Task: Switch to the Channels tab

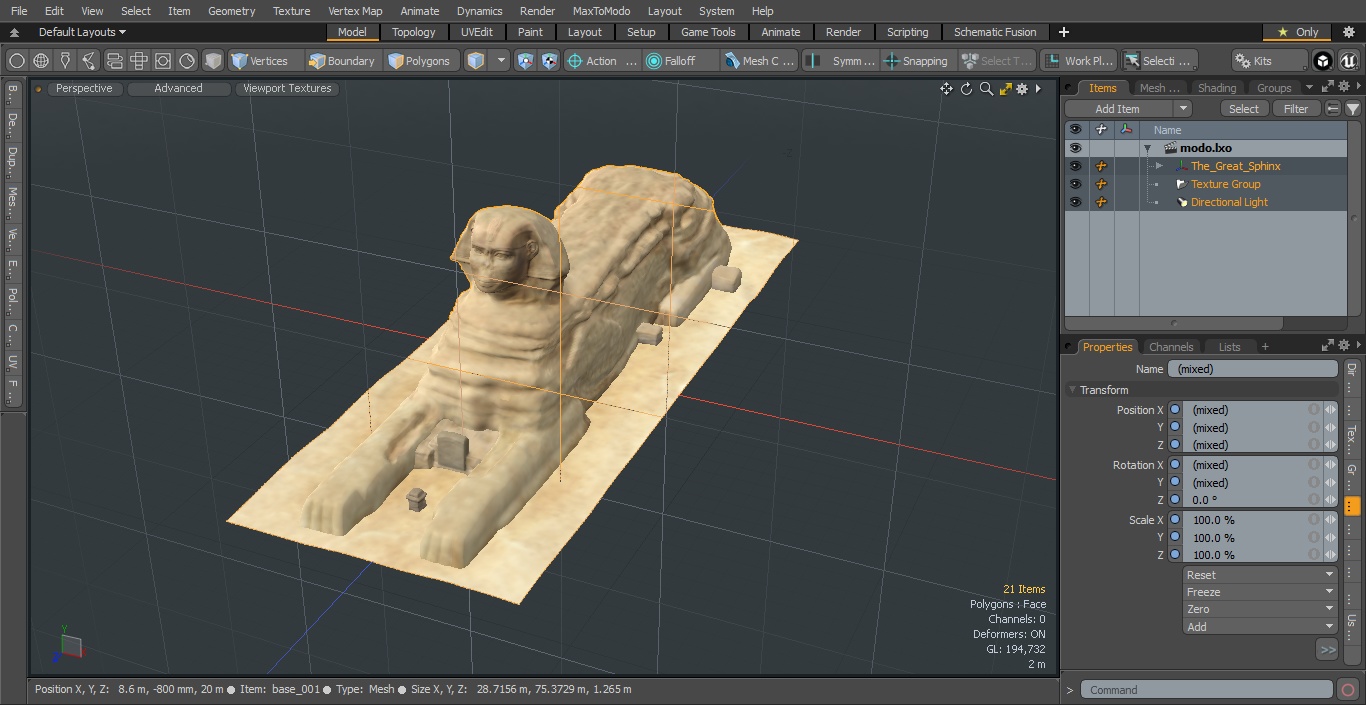Action: pos(1171,347)
